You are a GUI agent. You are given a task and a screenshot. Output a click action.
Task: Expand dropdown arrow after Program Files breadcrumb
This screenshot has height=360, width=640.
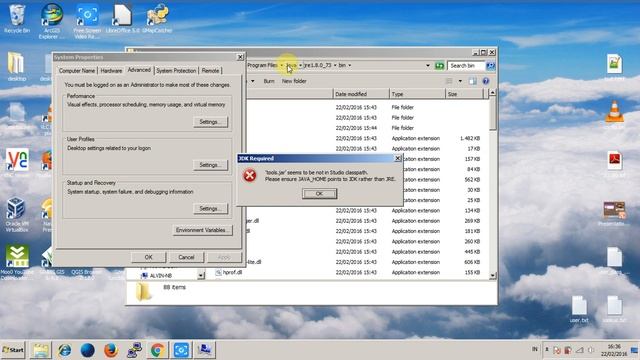coord(282,65)
